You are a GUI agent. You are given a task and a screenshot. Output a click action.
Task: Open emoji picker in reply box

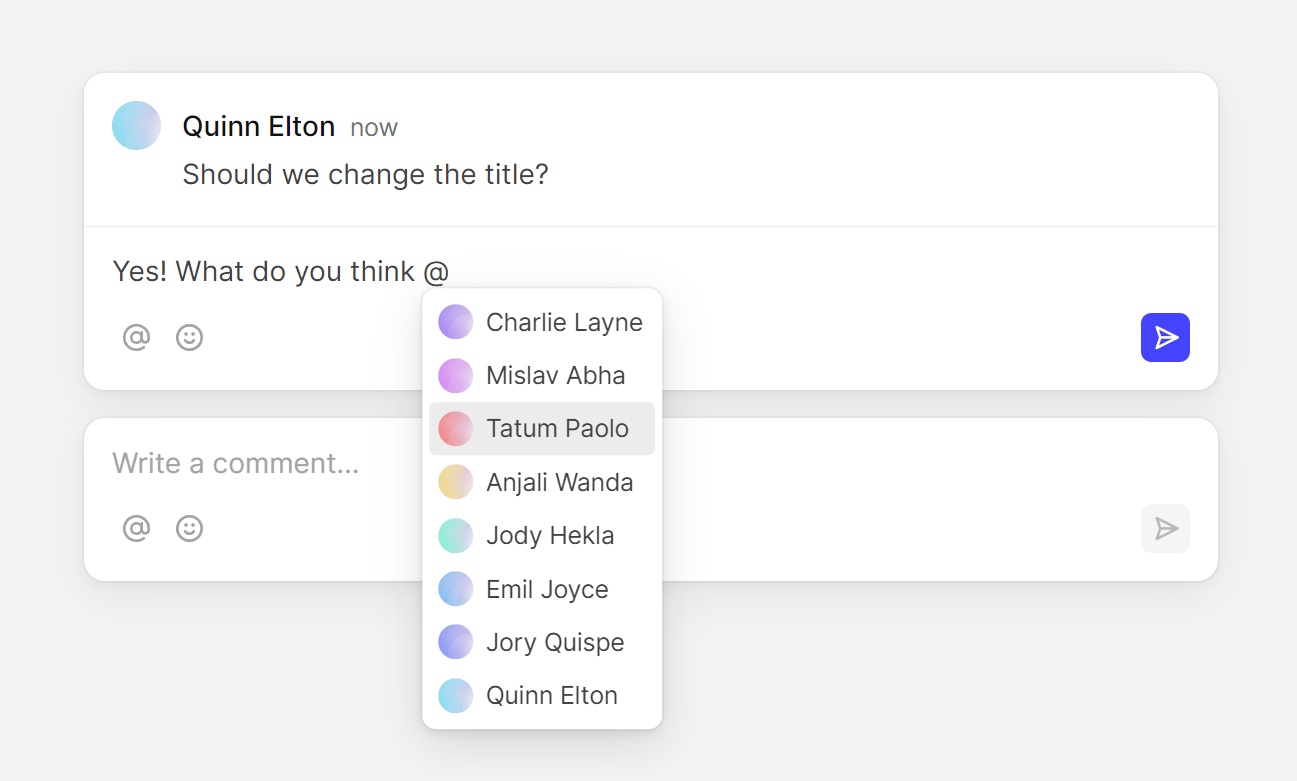(189, 338)
